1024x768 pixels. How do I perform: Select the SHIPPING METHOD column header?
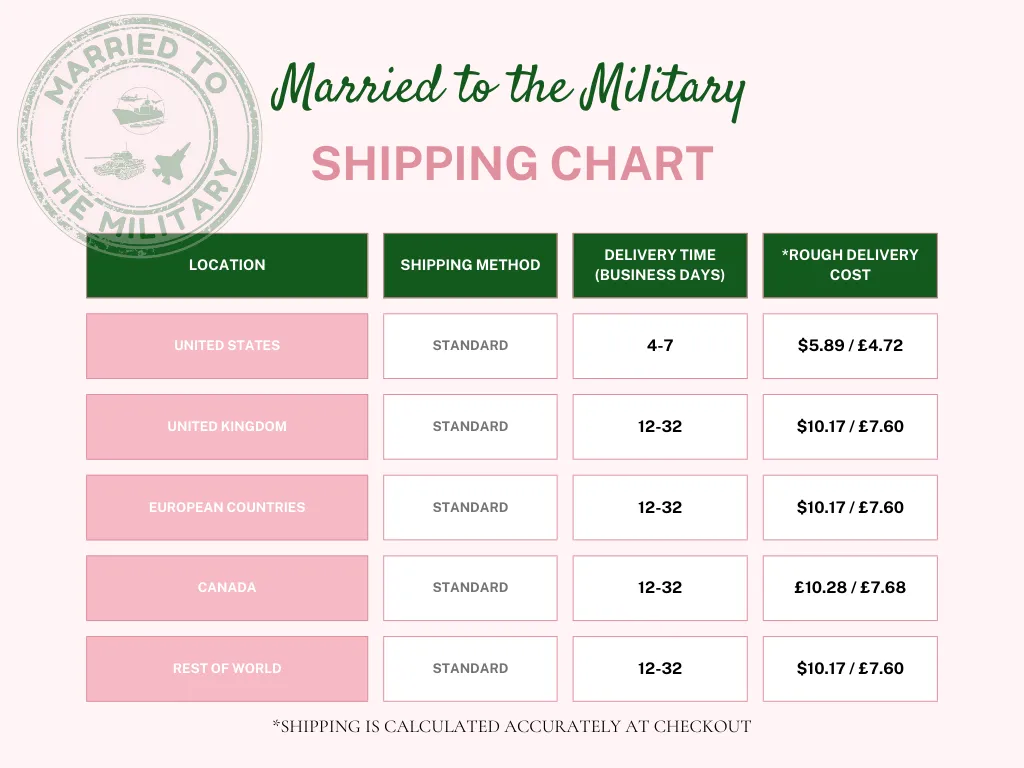pyautogui.click(x=470, y=265)
